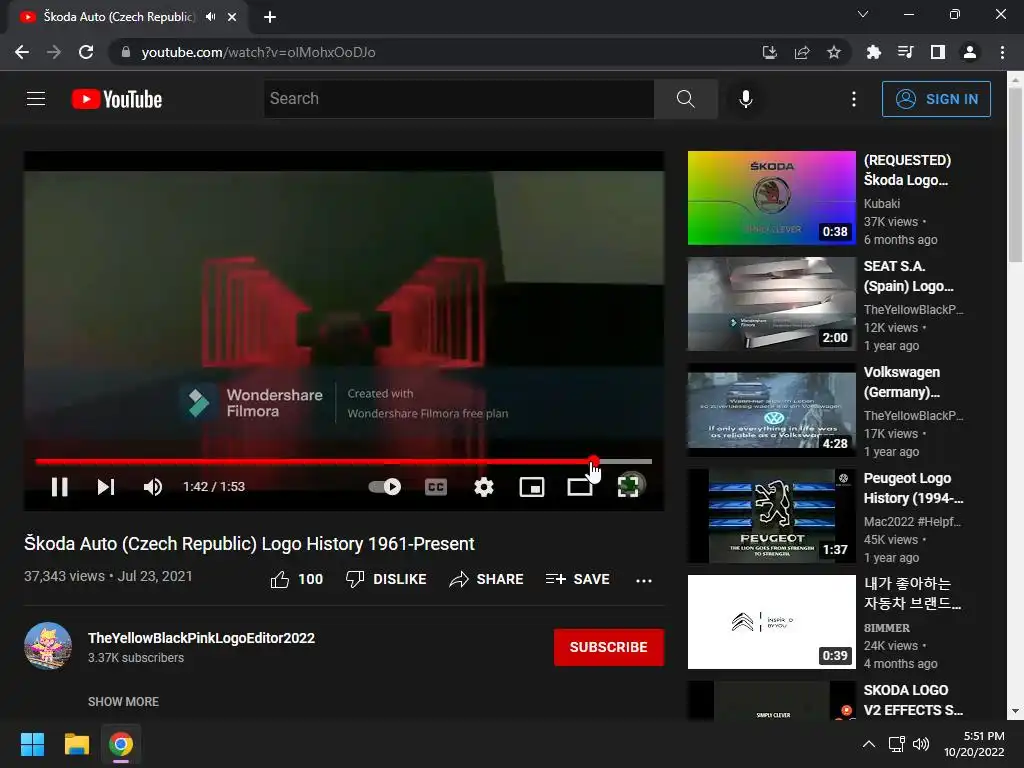
Task: Enter full screen mode
Action: pos(628,487)
